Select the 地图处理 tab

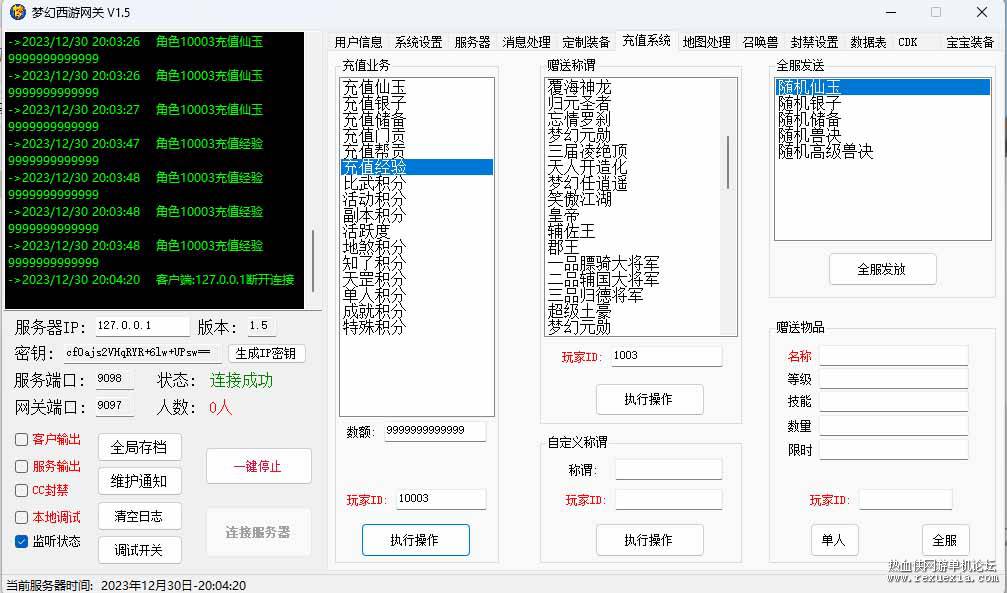(706, 42)
